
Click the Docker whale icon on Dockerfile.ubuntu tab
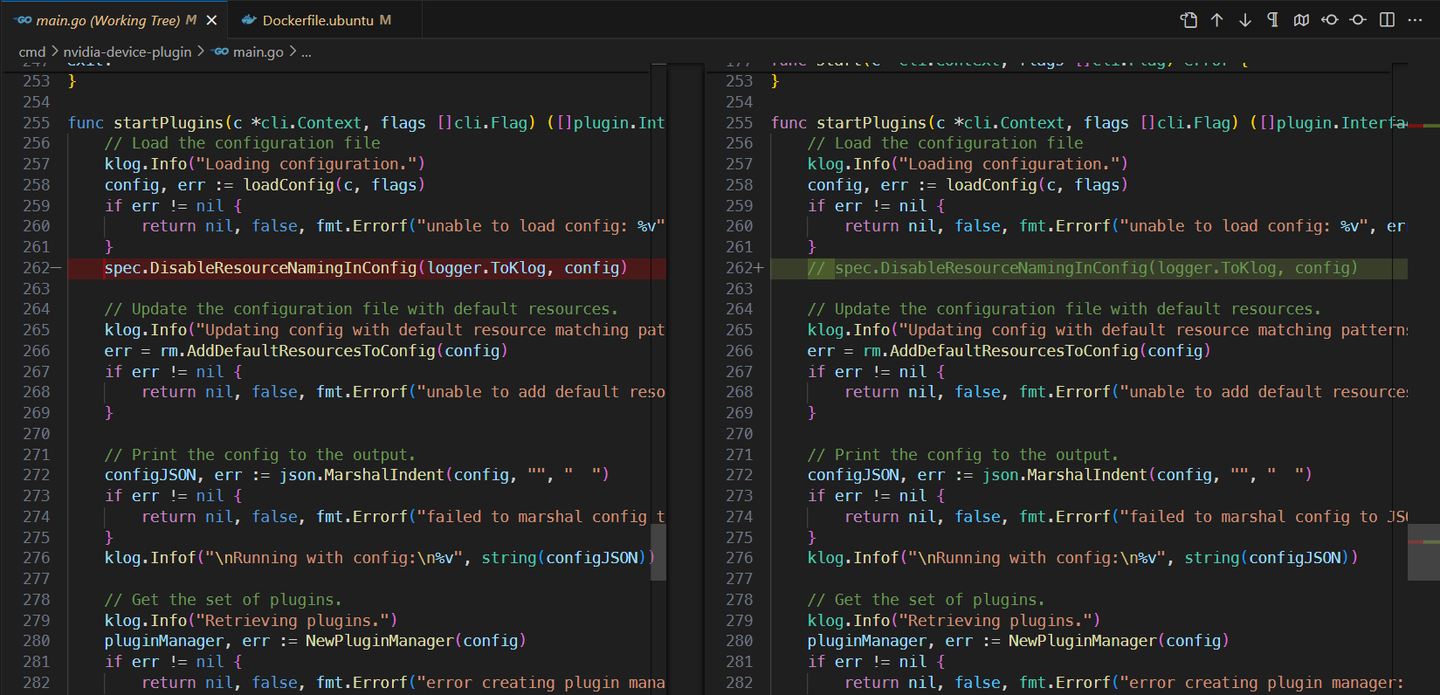249,20
